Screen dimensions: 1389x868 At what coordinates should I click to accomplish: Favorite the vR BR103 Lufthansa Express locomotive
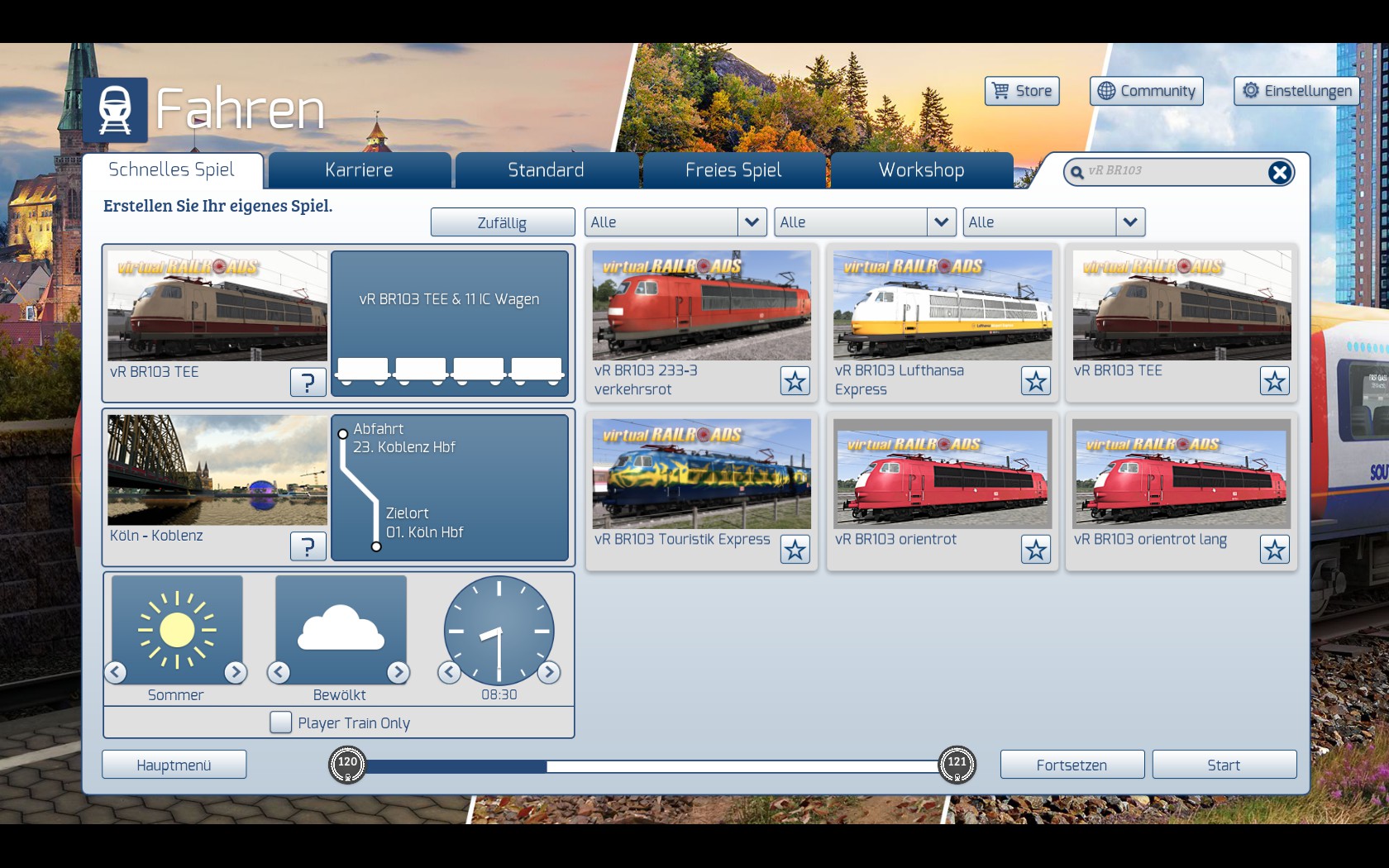pyautogui.click(x=1036, y=381)
